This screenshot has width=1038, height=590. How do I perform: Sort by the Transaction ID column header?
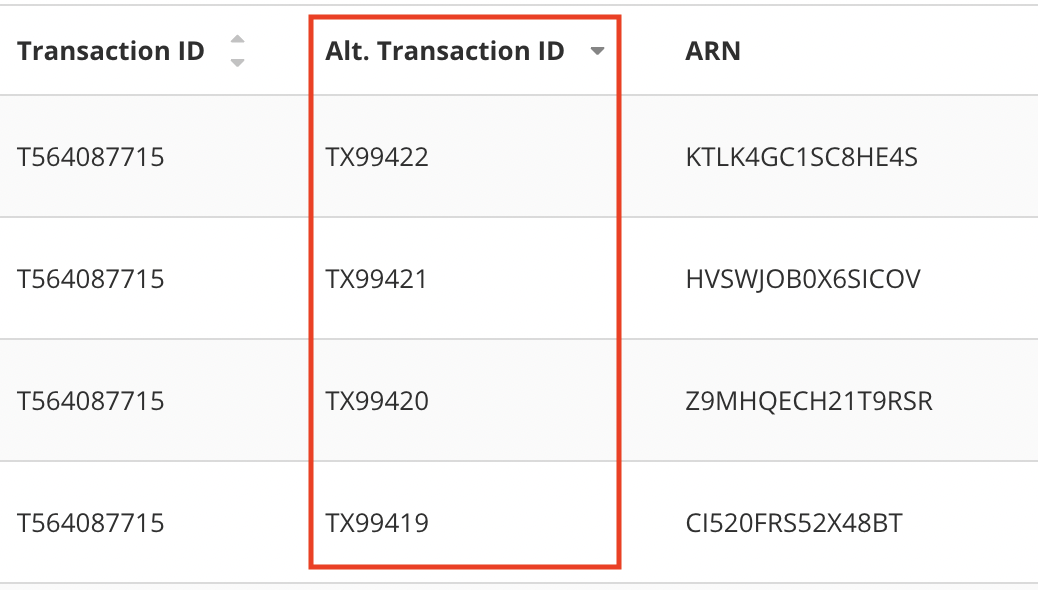pyautogui.click(x=111, y=51)
